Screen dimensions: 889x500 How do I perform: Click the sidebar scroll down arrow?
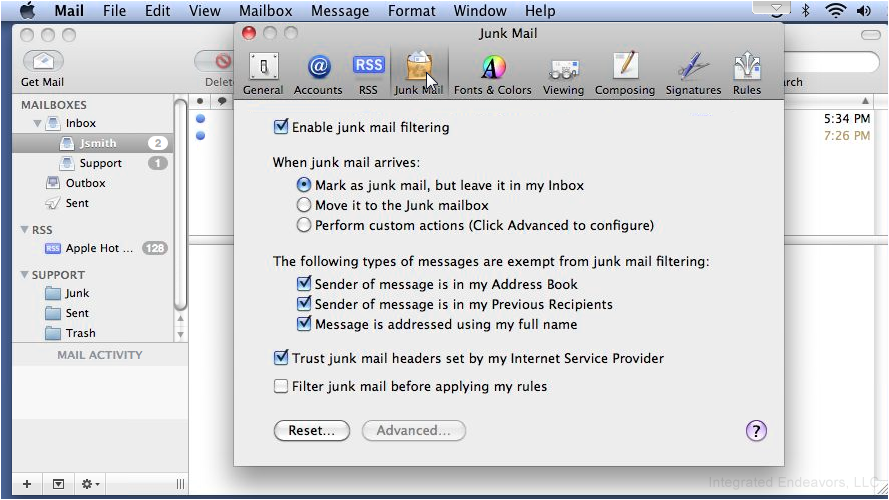(x=180, y=334)
